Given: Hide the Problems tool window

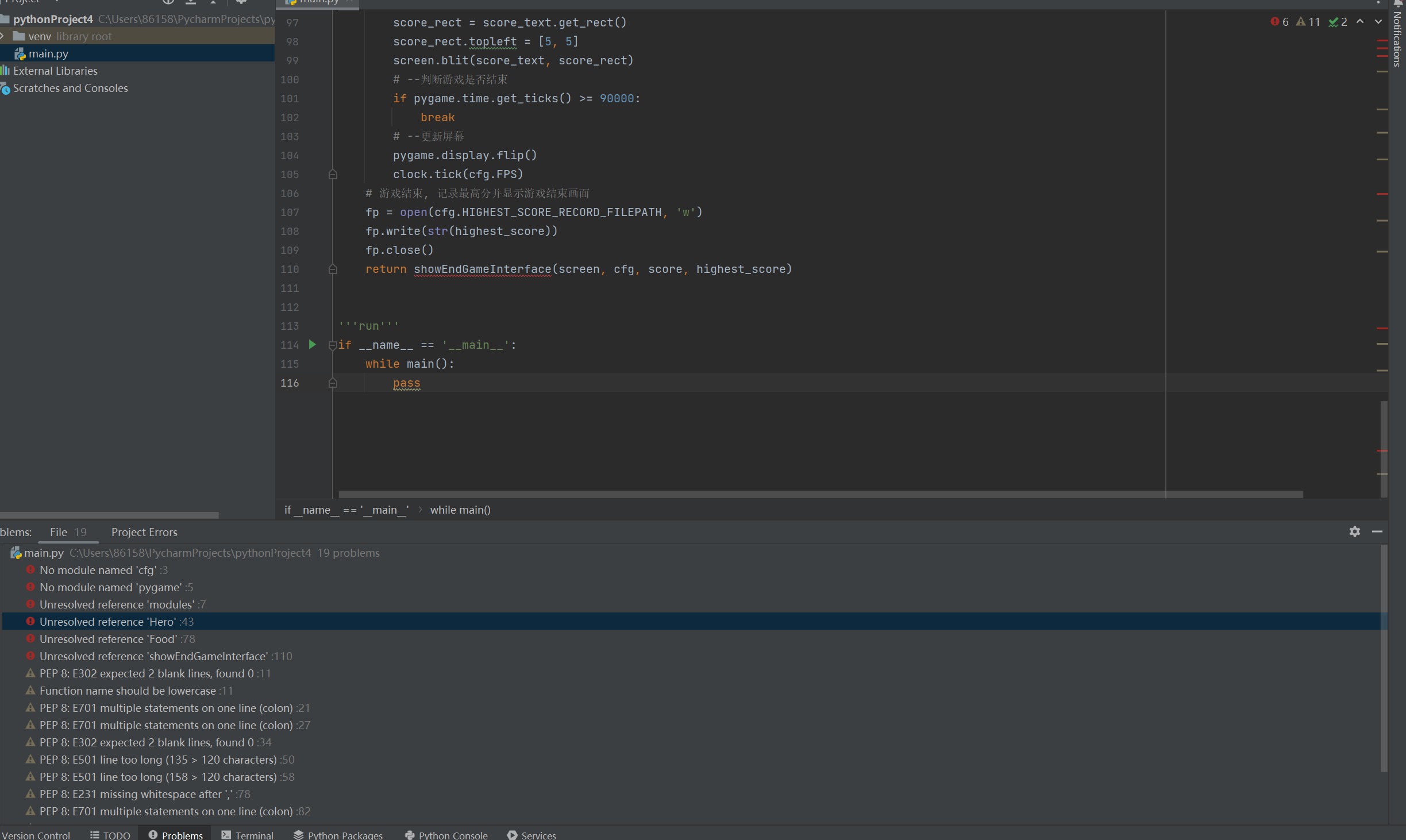Looking at the screenshot, I should pyautogui.click(x=1377, y=531).
